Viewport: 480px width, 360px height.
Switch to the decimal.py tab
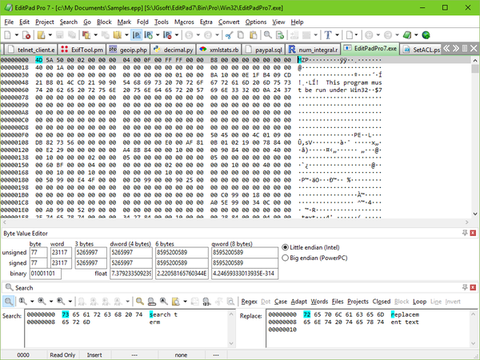point(174,50)
